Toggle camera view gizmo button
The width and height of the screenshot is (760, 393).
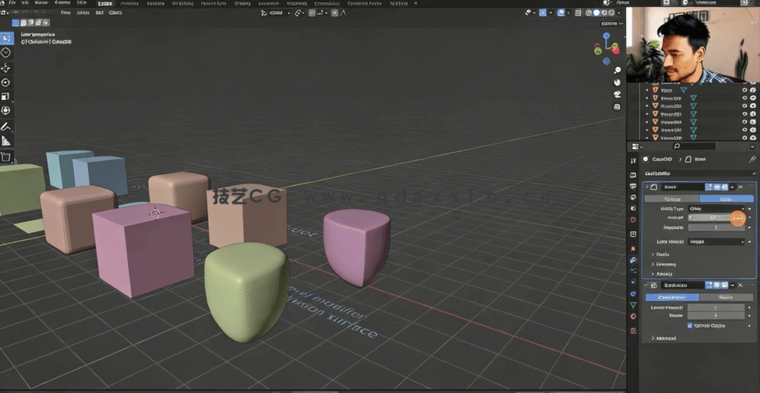(617, 94)
